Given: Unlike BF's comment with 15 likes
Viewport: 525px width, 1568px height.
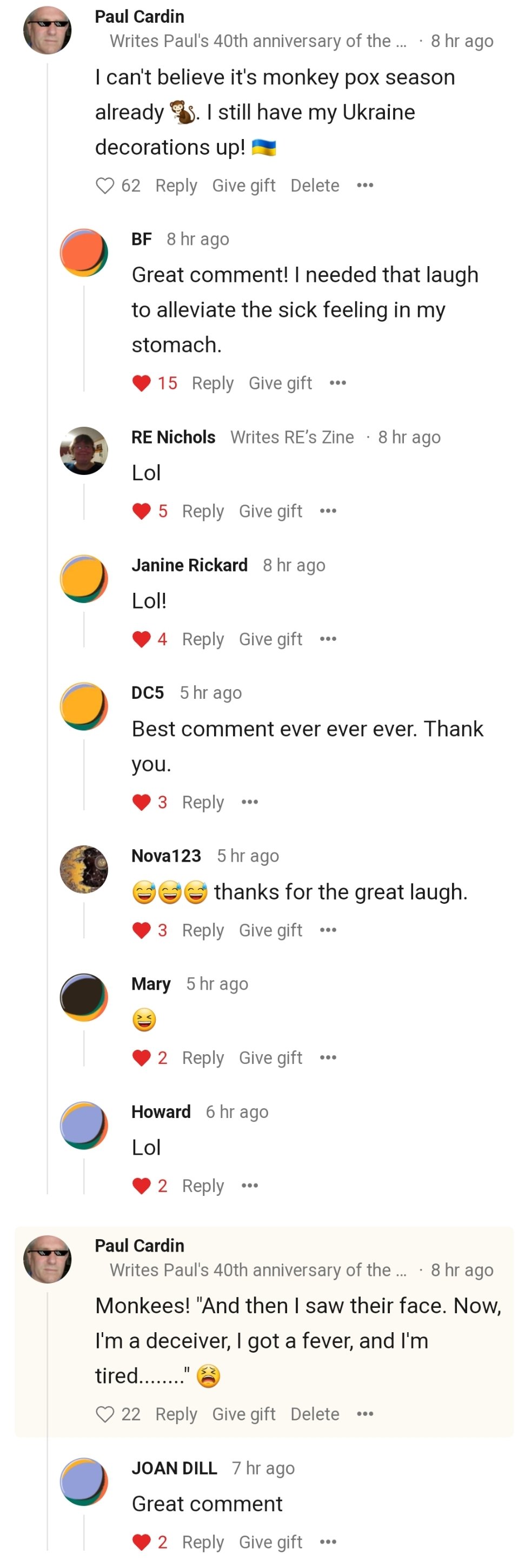Looking at the screenshot, I should click(141, 383).
